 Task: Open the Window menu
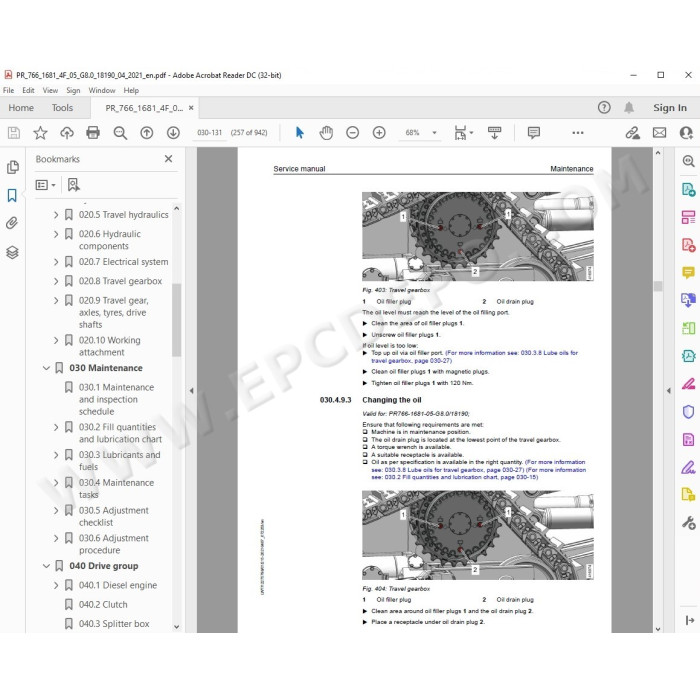(102, 90)
